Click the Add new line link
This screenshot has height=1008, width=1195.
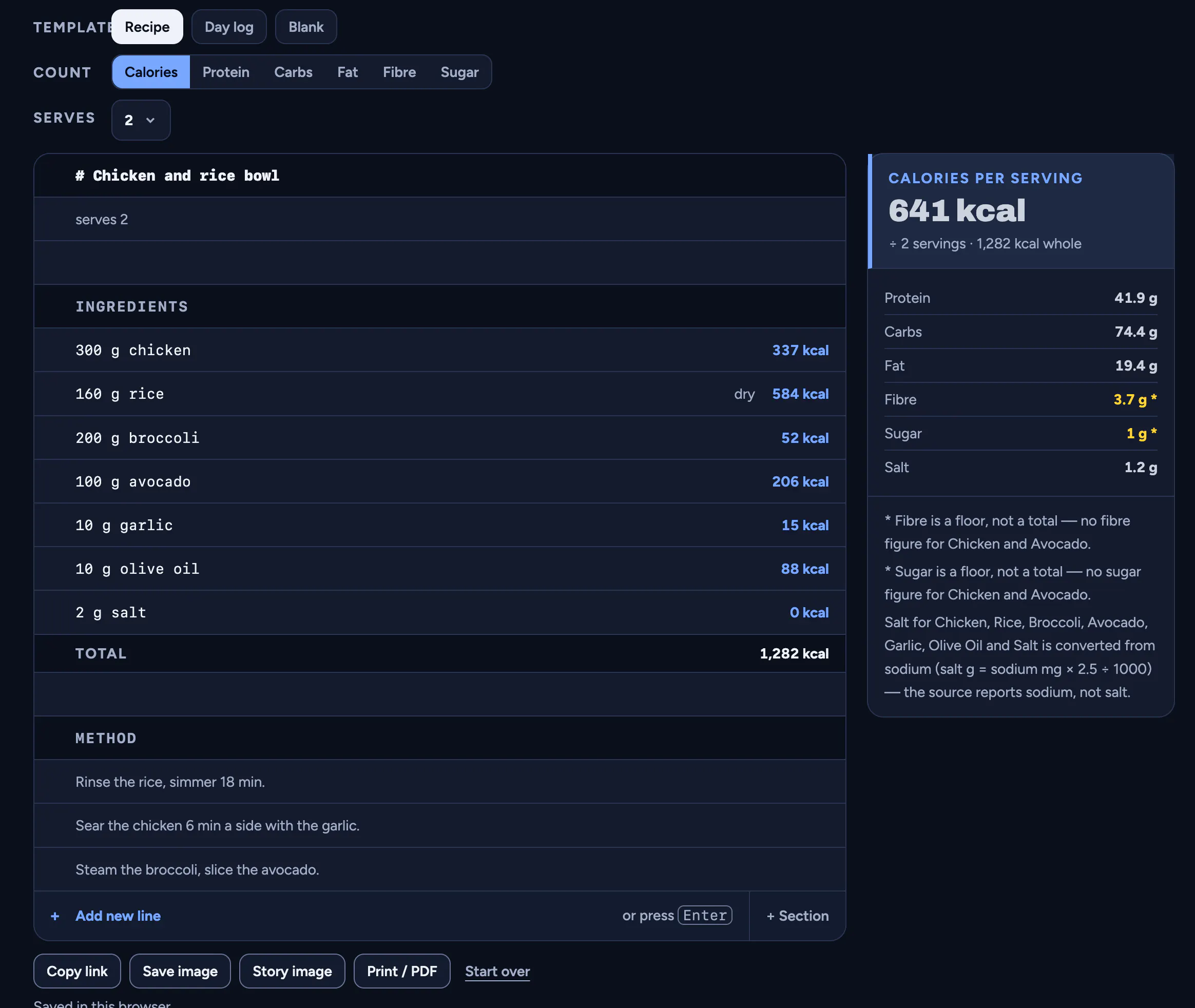click(x=118, y=916)
